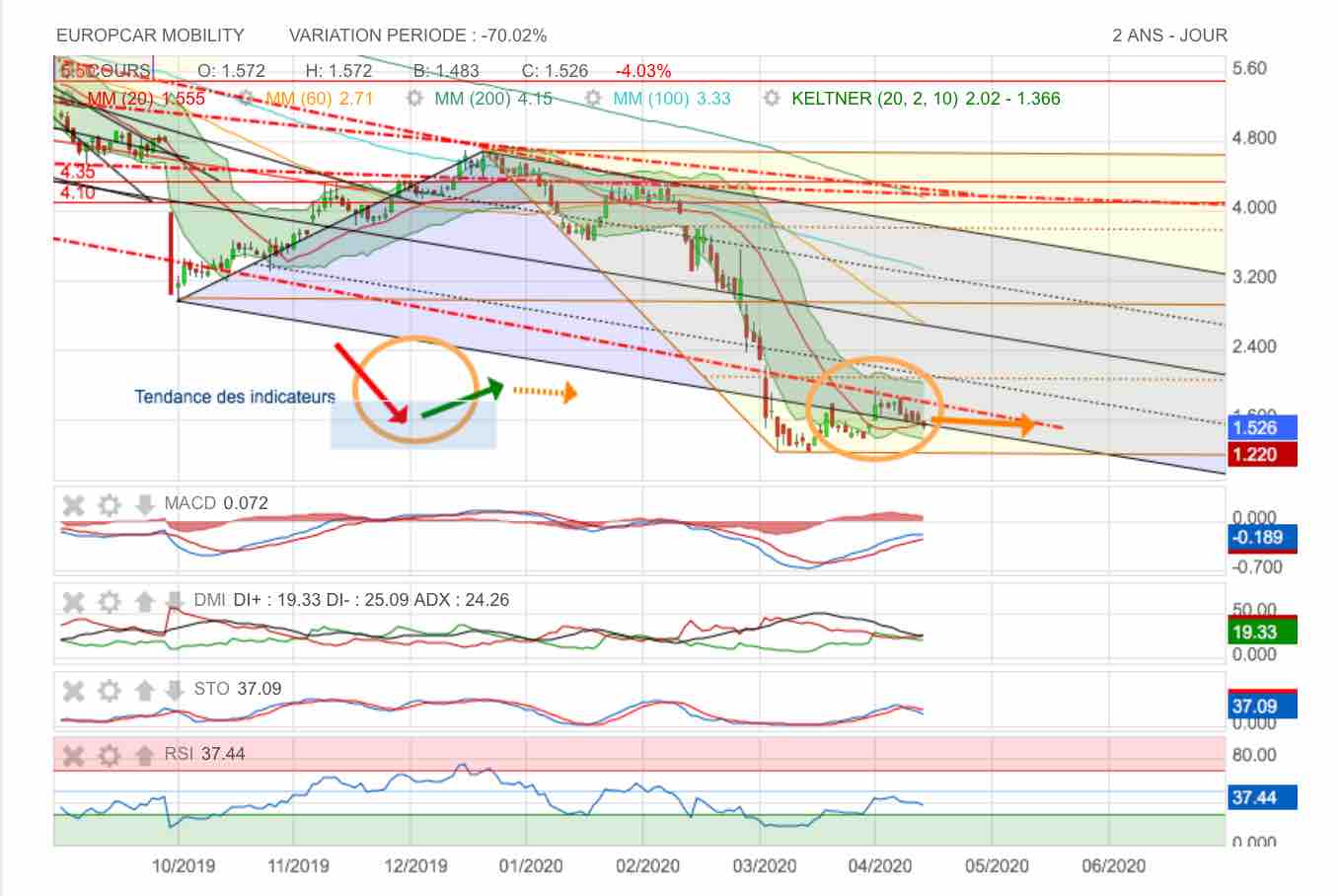
Task: Click the 4.000 price axis label
Action: [x=1254, y=207]
